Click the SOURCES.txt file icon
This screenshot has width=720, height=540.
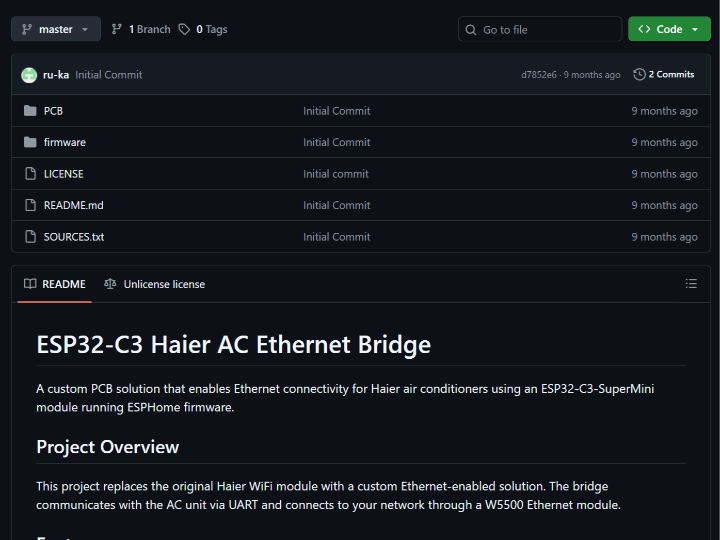click(30, 237)
